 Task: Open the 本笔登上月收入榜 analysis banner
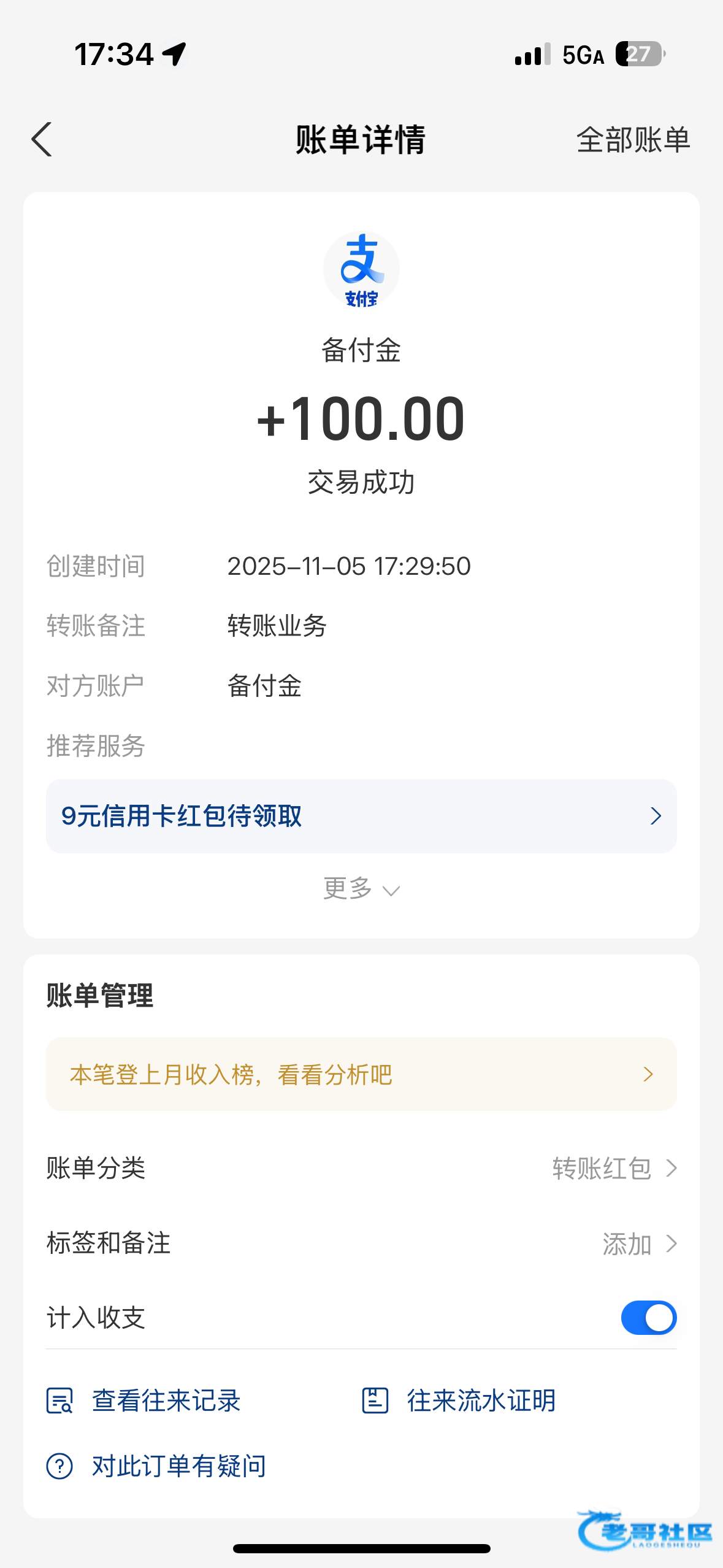pyautogui.click(x=361, y=1074)
